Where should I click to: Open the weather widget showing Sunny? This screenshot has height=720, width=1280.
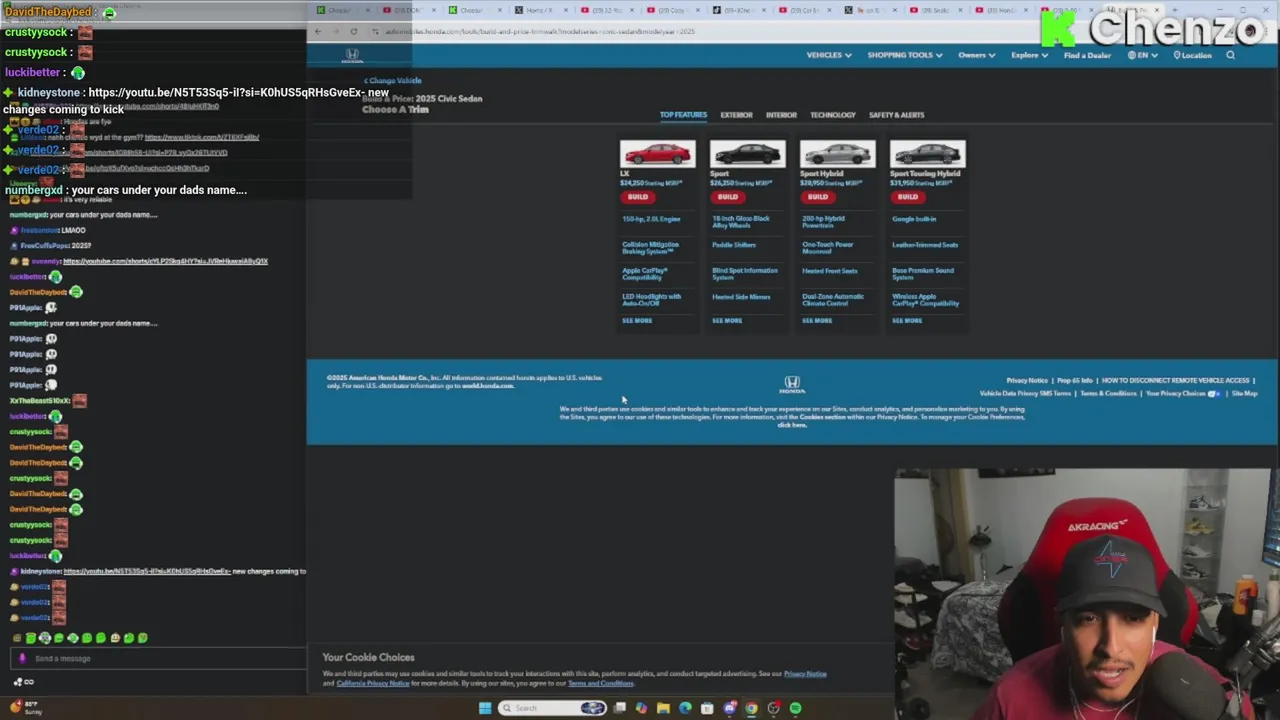[26, 707]
